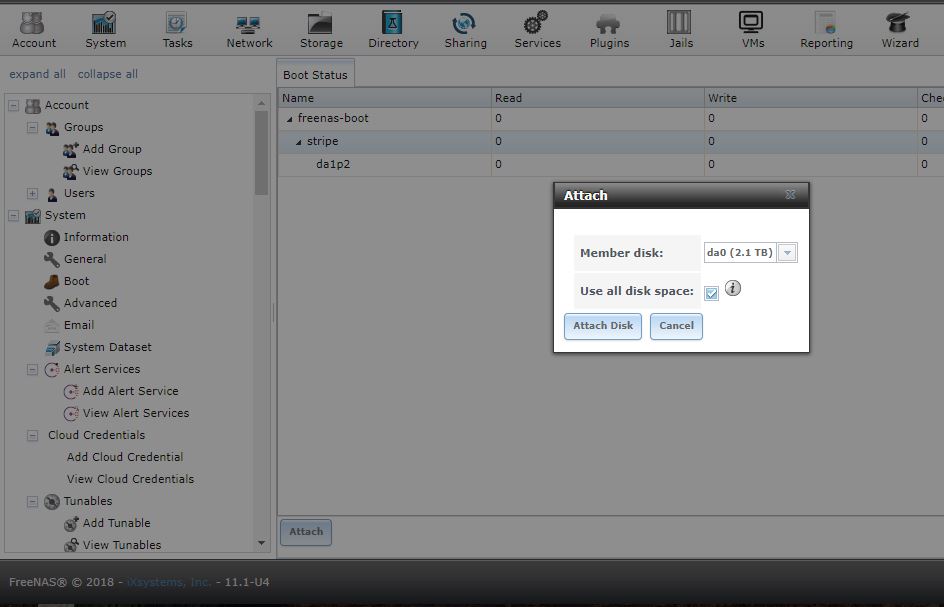Expand the Users tree node
The image size is (944, 607).
[32, 193]
